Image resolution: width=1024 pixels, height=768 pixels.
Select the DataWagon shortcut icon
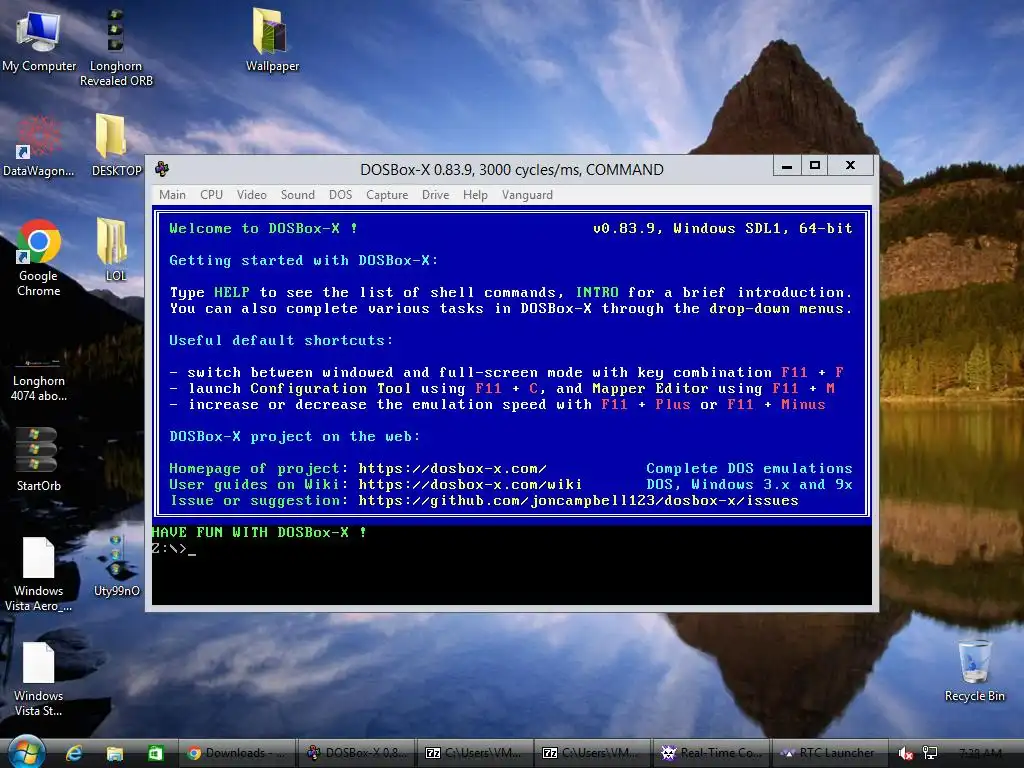[x=39, y=146]
